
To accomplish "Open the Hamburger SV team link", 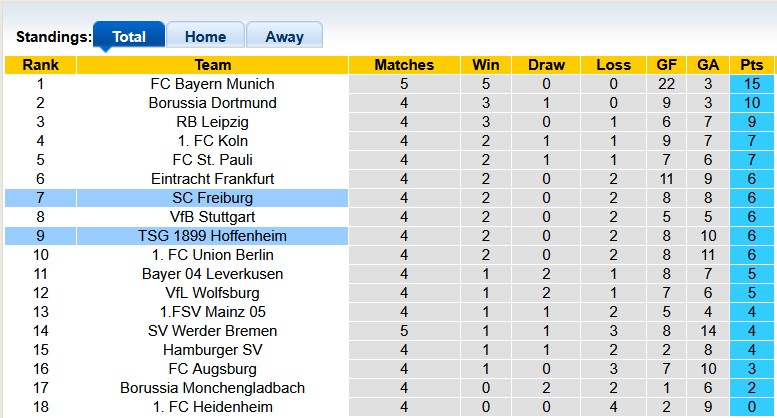I will (212, 350).
